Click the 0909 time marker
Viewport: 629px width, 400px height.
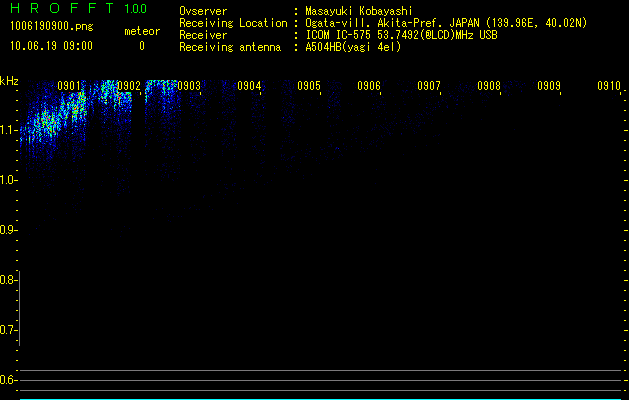pos(549,86)
